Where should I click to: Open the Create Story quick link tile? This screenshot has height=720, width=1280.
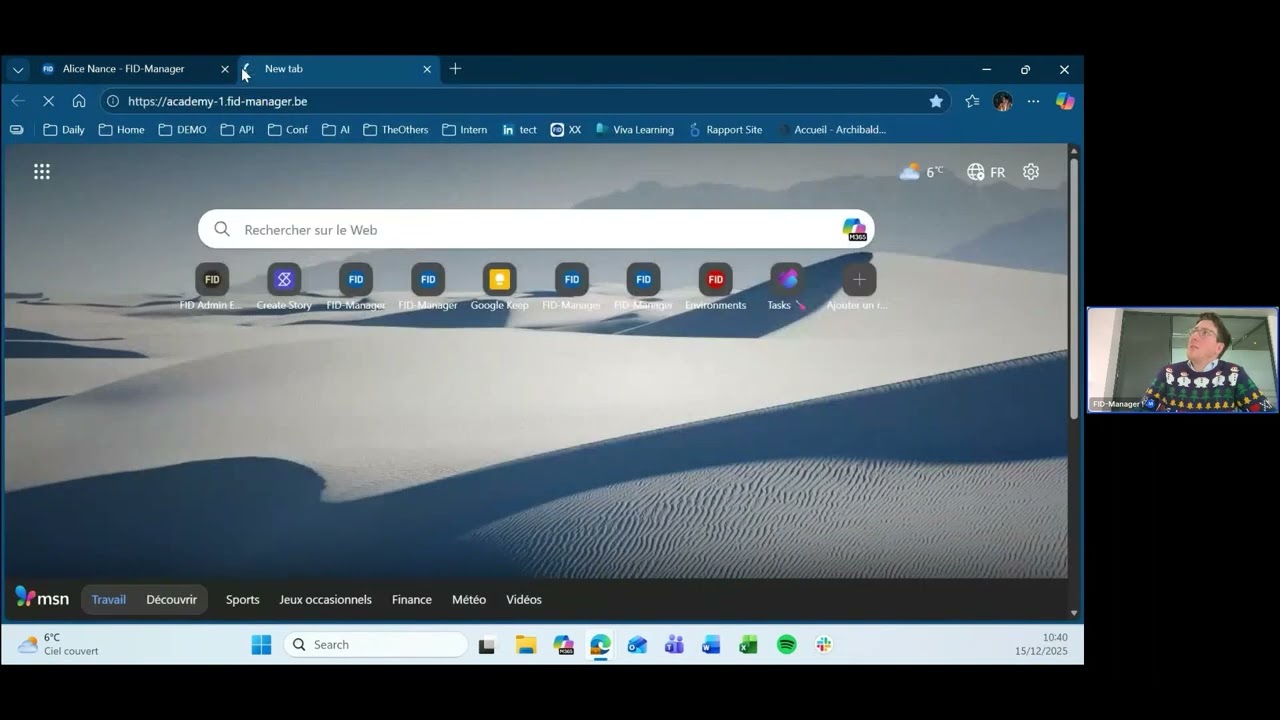[284, 288]
